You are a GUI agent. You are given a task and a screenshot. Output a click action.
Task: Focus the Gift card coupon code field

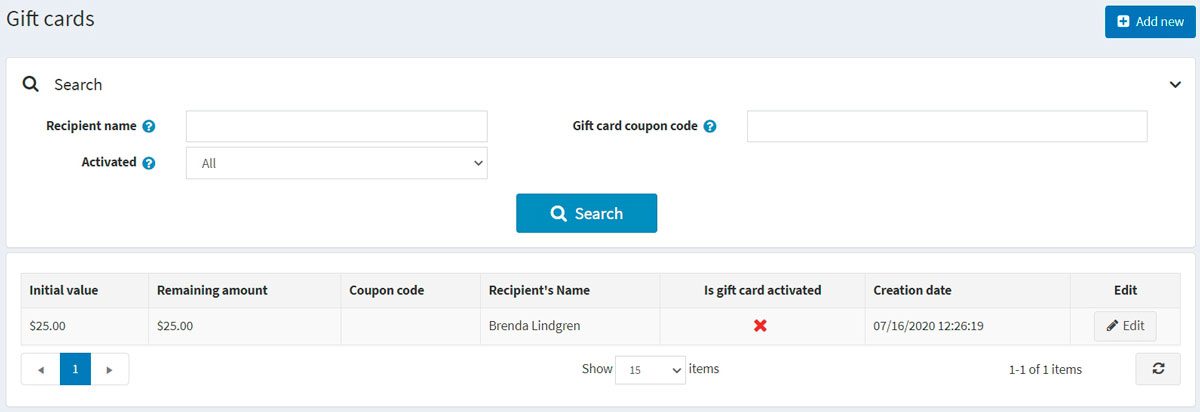pyautogui.click(x=946, y=127)
